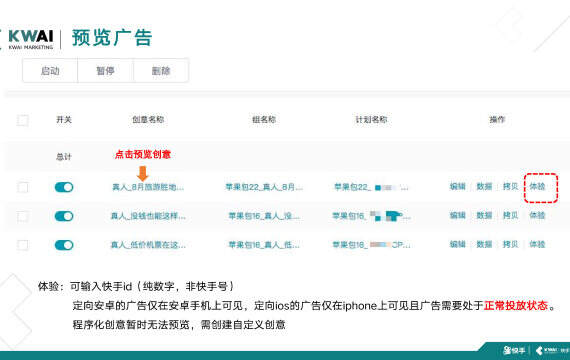
Task: Click 体验 in the 真人_8月旅游胜地 row
Action: click(x=537, y=187)
